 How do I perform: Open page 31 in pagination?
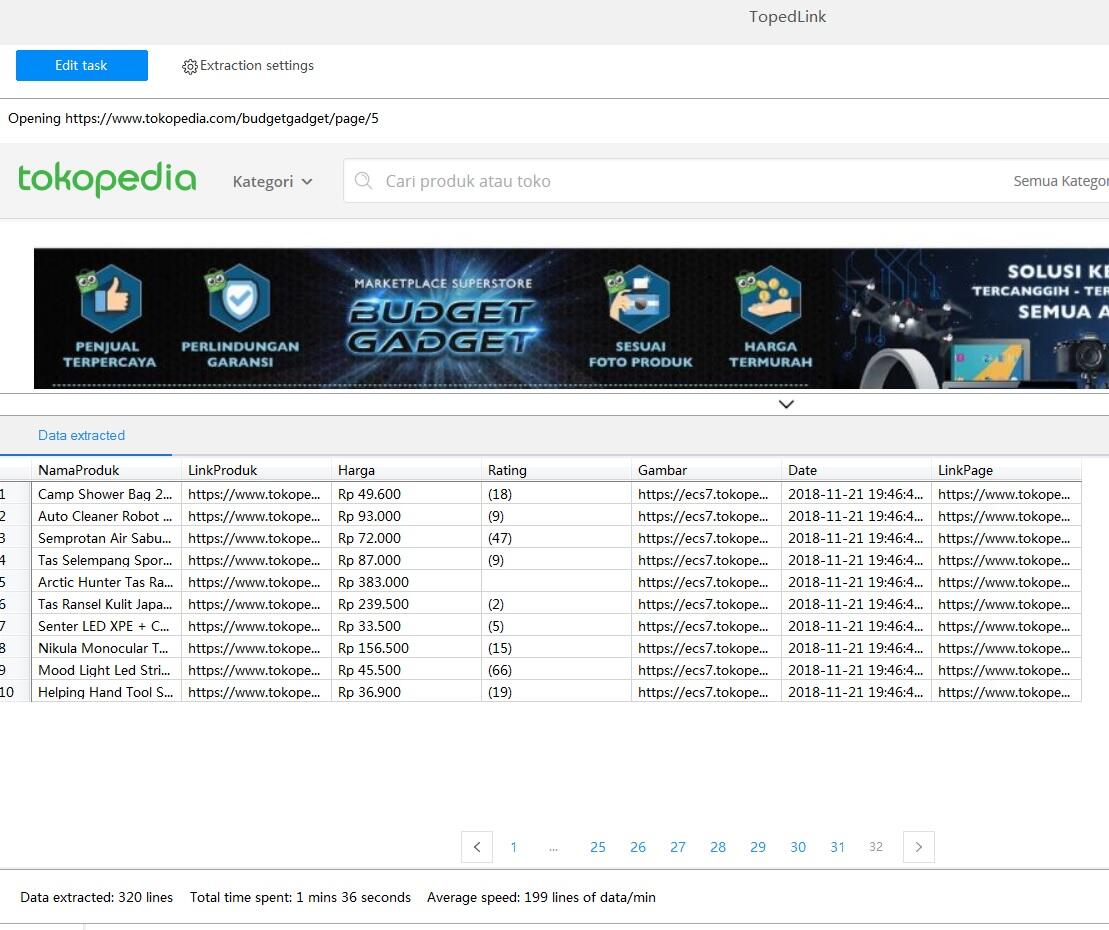pos(838,847)
